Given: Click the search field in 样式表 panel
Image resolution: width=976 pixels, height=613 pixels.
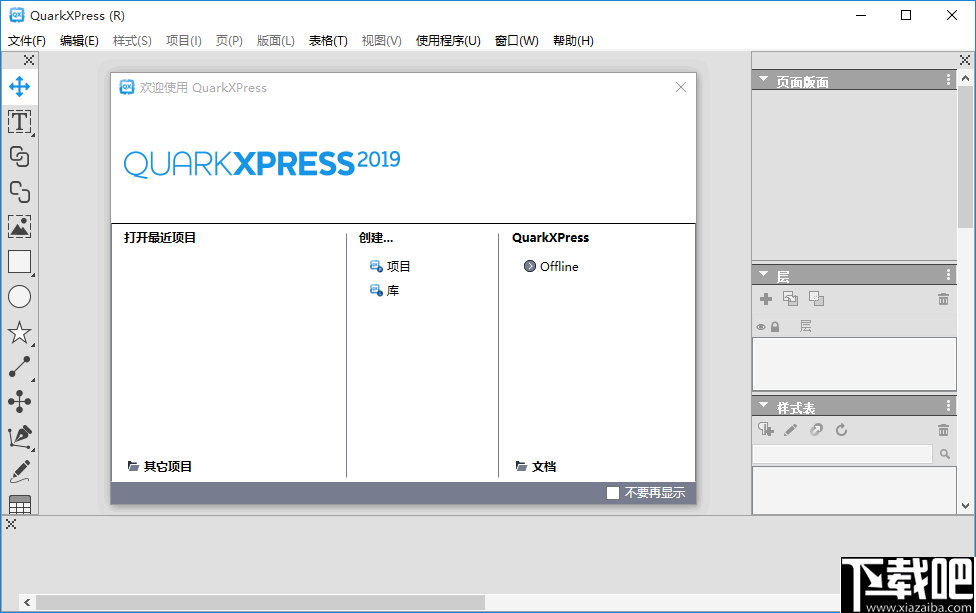Looking at the screenshot, I should pos(842,453).
